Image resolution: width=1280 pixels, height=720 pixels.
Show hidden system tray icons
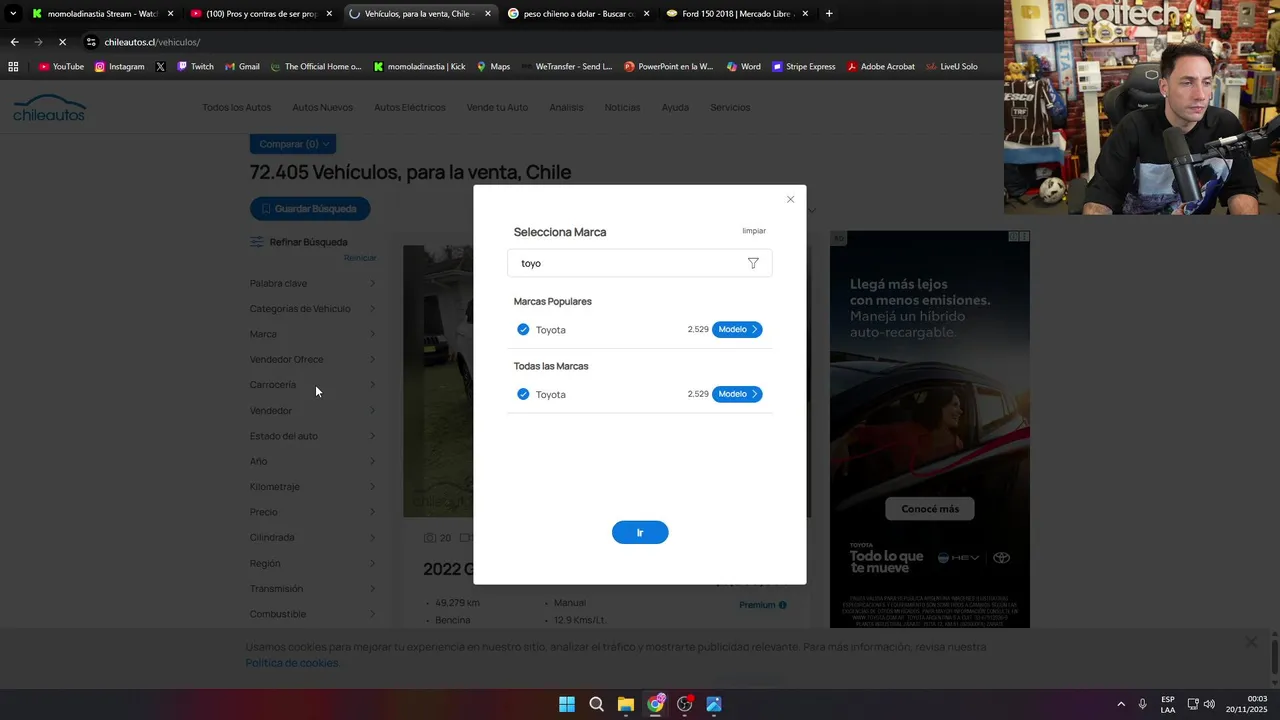tap(1120, 704)
